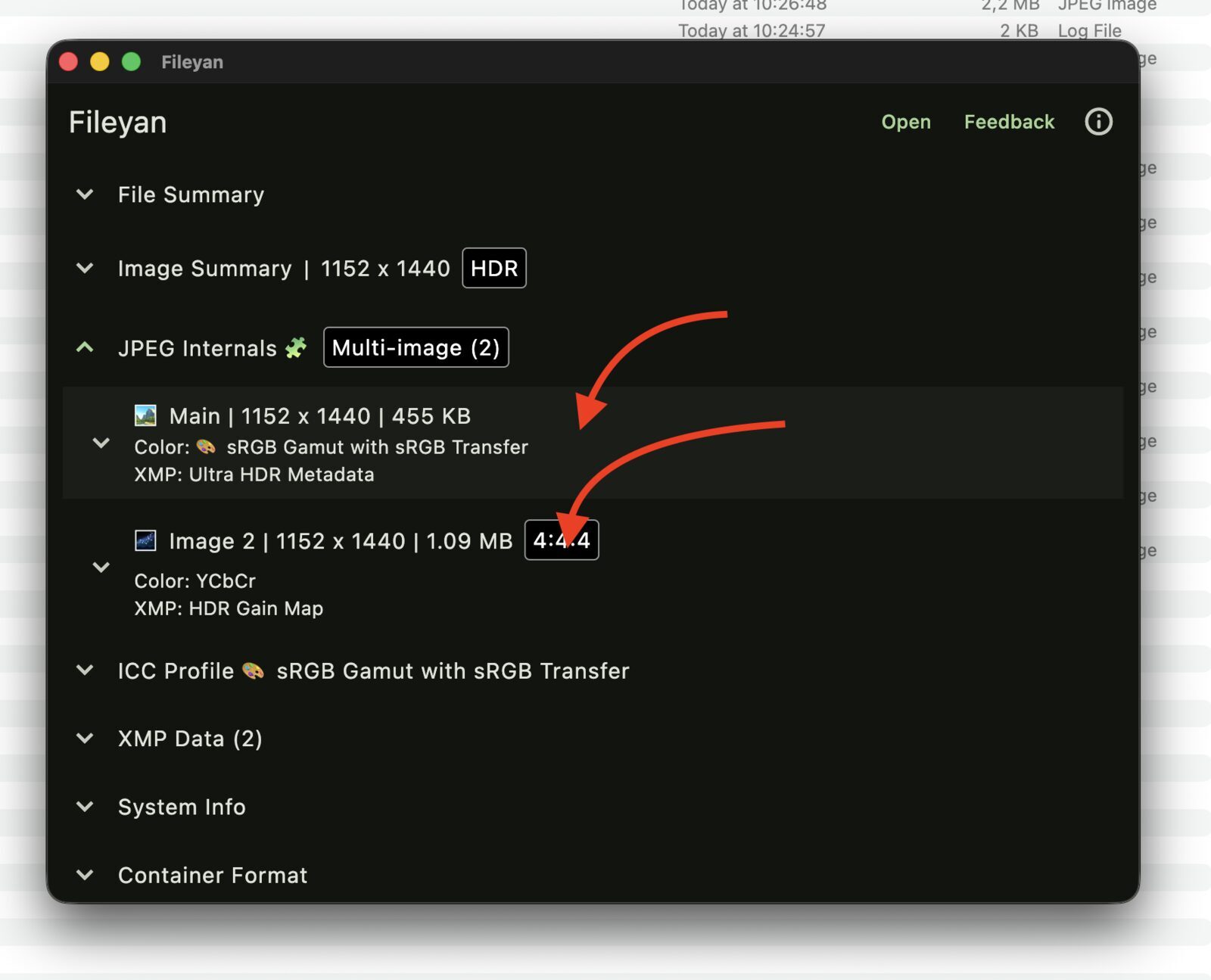Click the Multi-image (2) badge

[416, 347]
